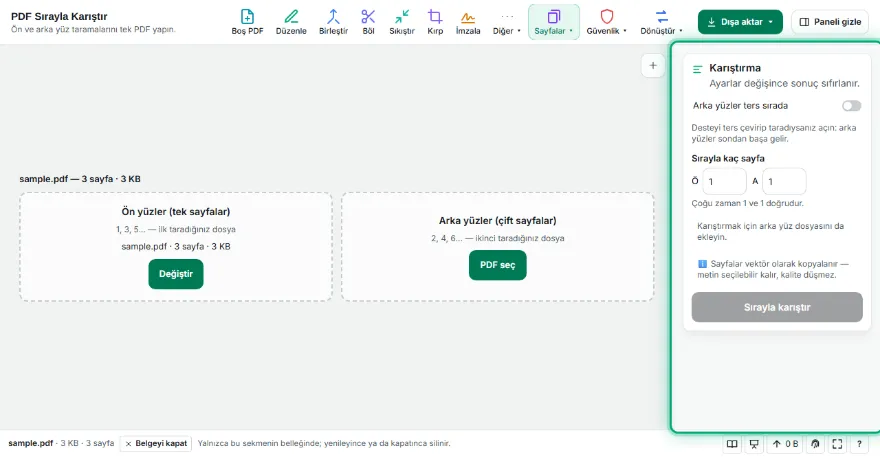Open the Boş PDF tool
Viewport: 880px width, 457px height.
247,22
